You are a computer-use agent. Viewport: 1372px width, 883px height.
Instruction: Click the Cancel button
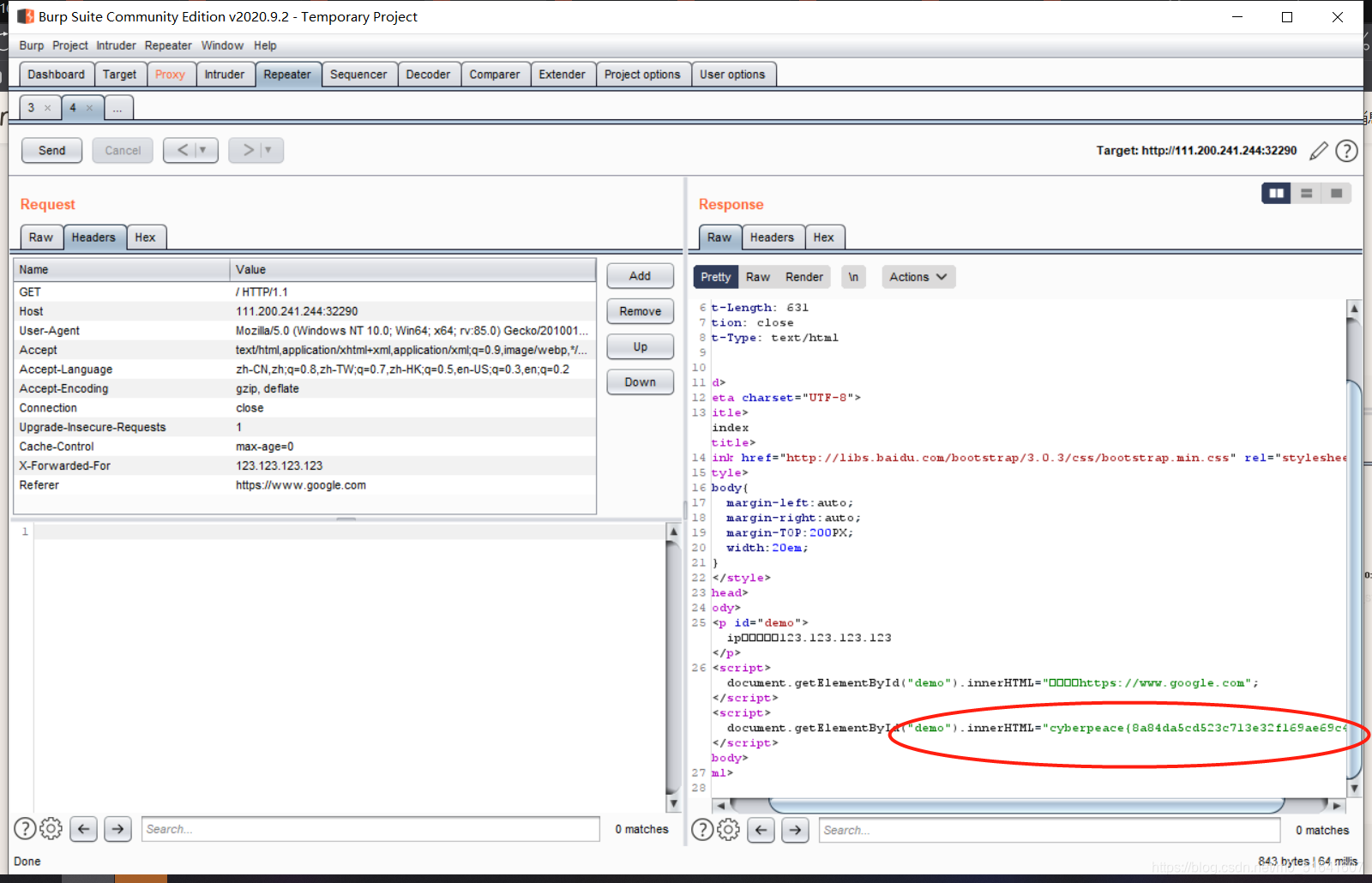123,150
